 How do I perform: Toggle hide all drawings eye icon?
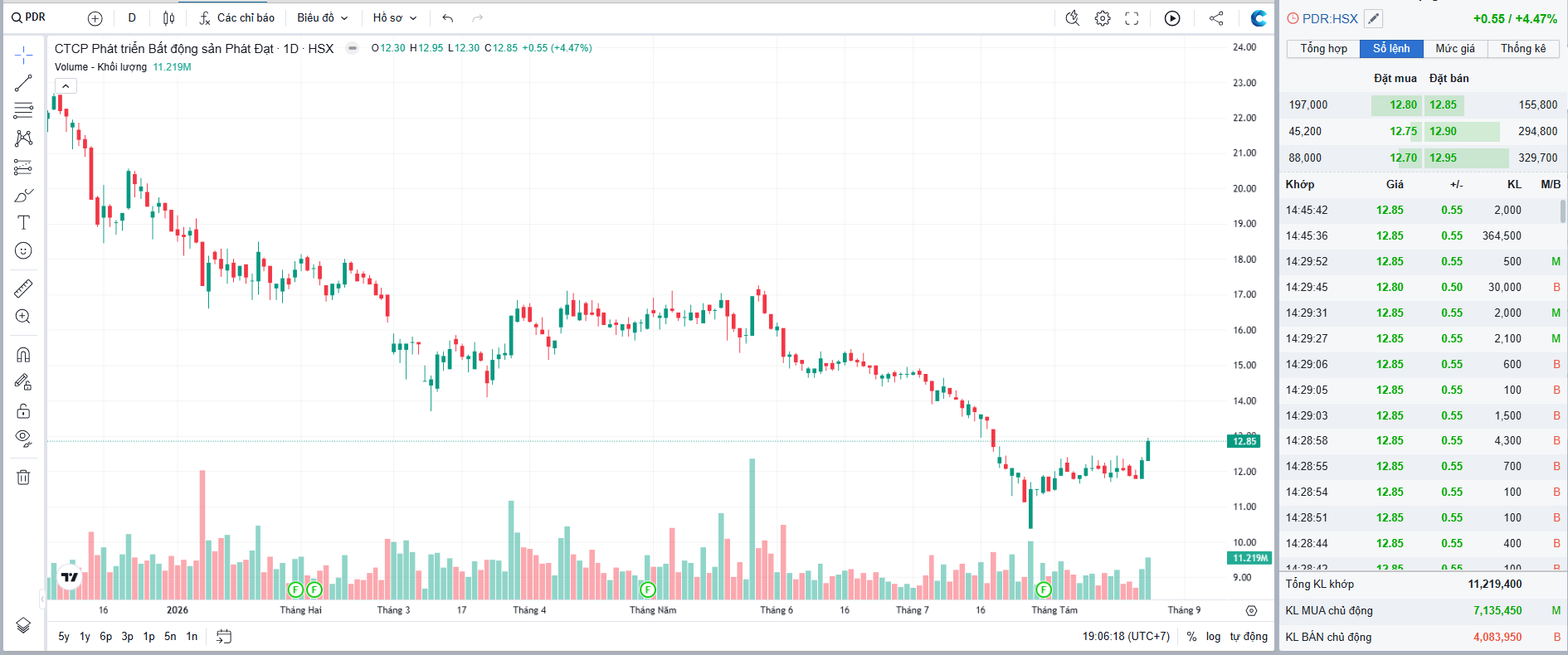coord(23,438)
